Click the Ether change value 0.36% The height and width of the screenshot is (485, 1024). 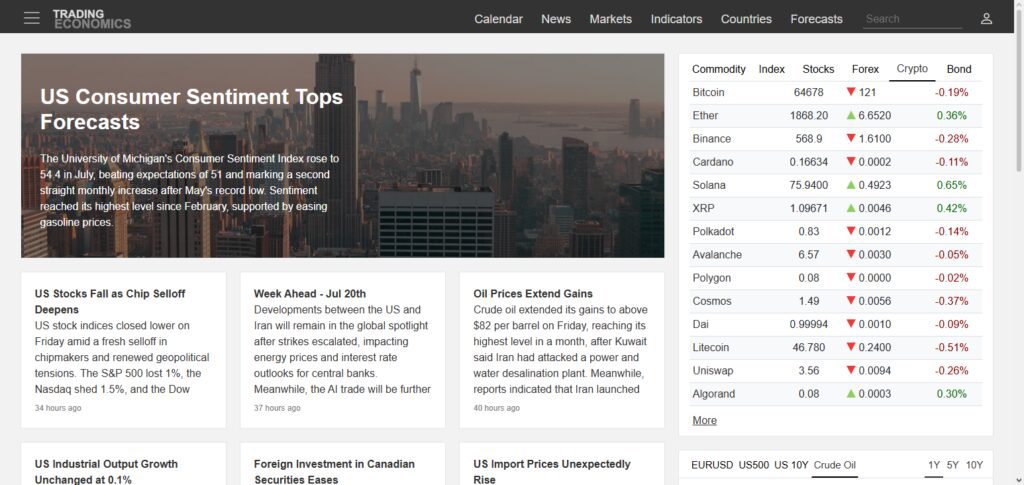coord(952,116)
